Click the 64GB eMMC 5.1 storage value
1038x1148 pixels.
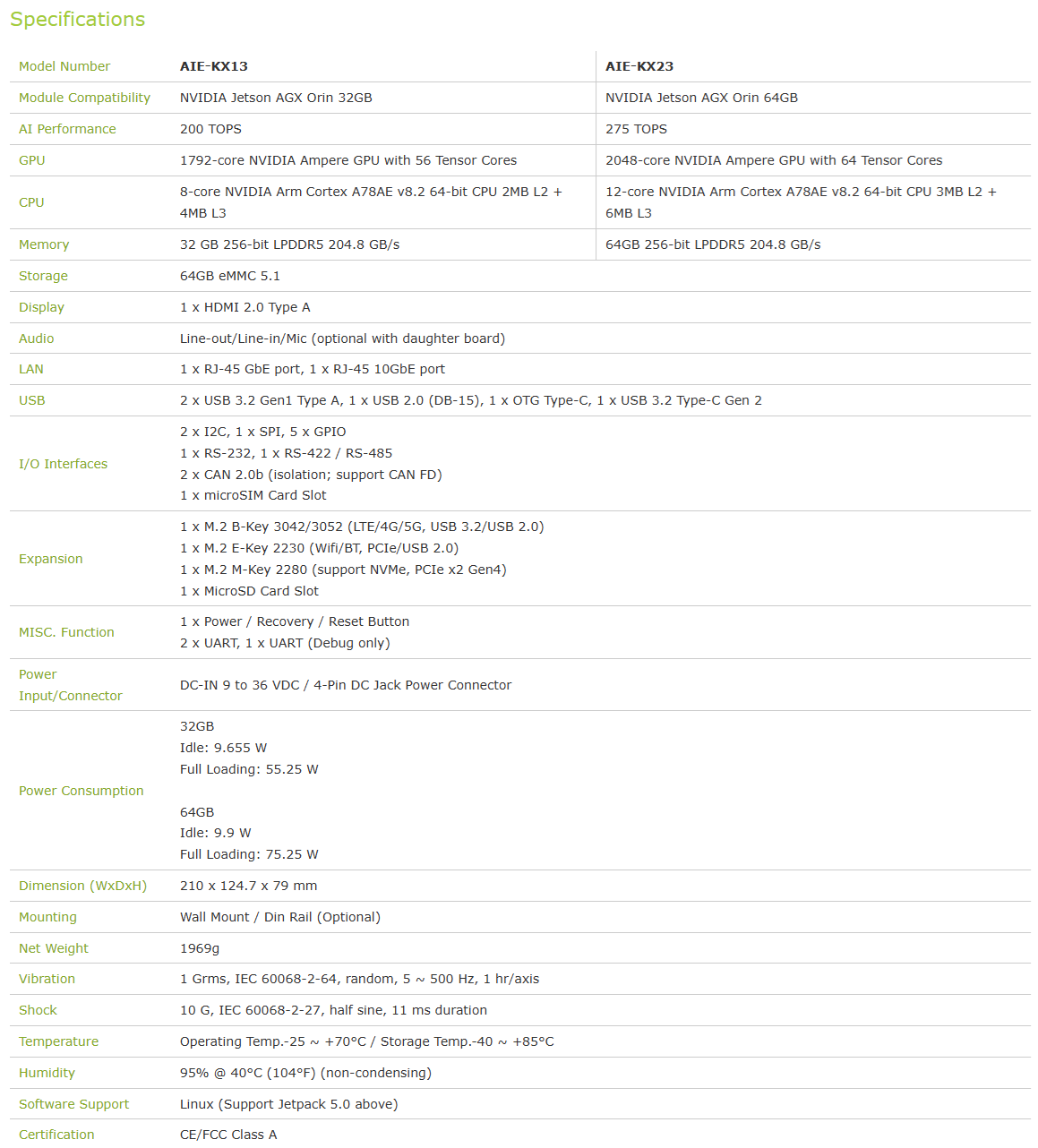coord(229,276)
